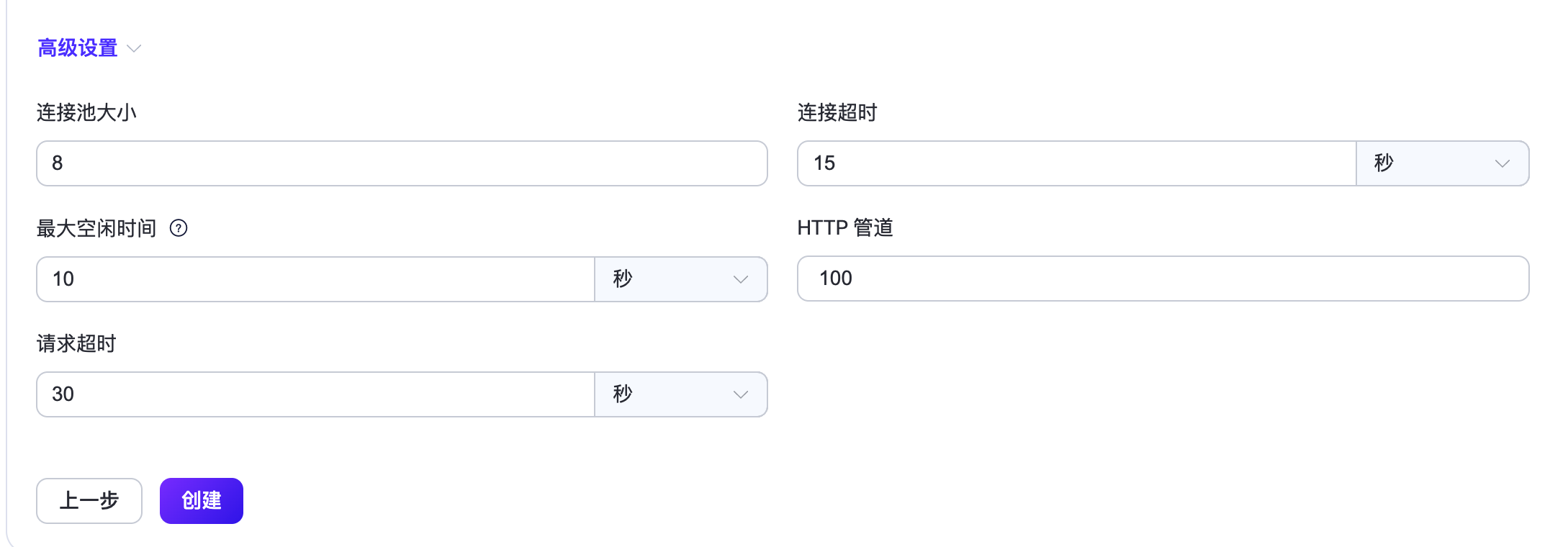Focus the 最大空闲时间 field containing 10
Image resolution: width=1568 pixels, height=547 pixels.
tap(315, 279)
